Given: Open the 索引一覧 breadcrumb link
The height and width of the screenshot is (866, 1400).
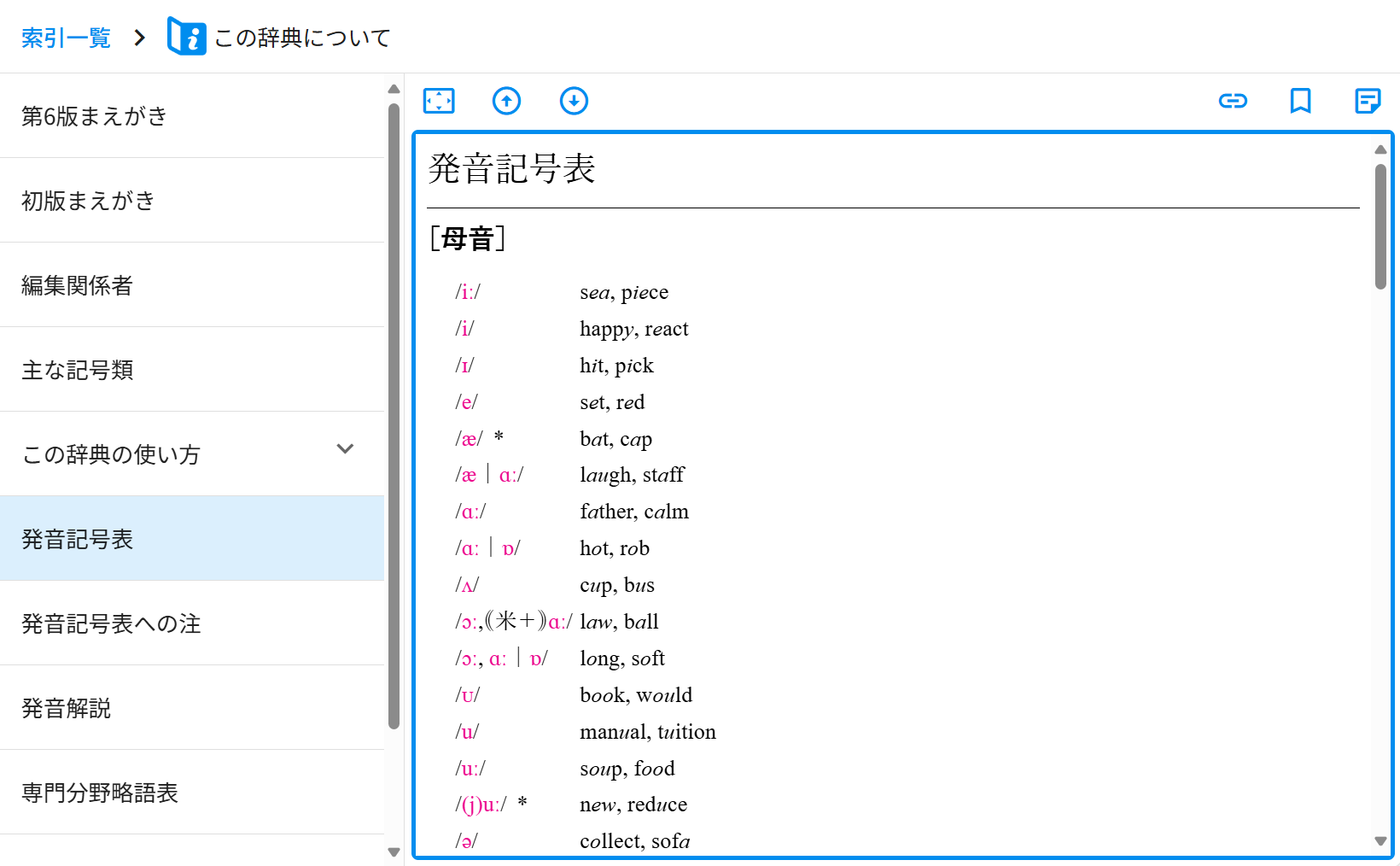Looking at the screenshot, I should [x=66, y=38].
